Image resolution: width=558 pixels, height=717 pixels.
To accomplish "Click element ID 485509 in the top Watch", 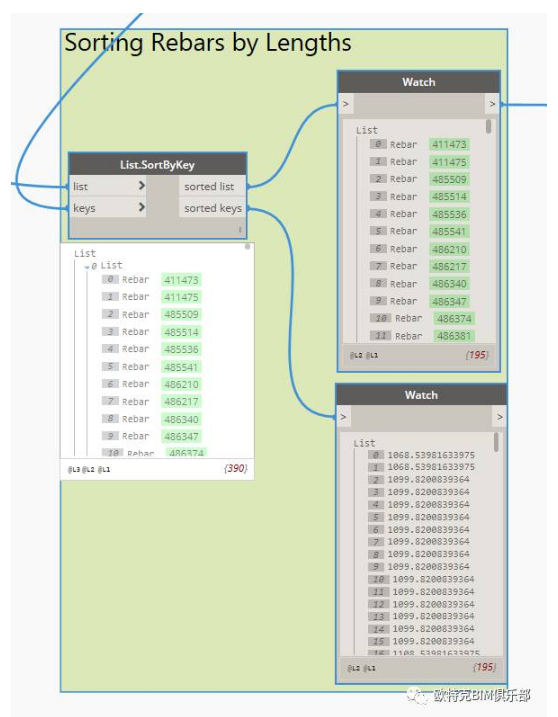I will tap(449, 179).
